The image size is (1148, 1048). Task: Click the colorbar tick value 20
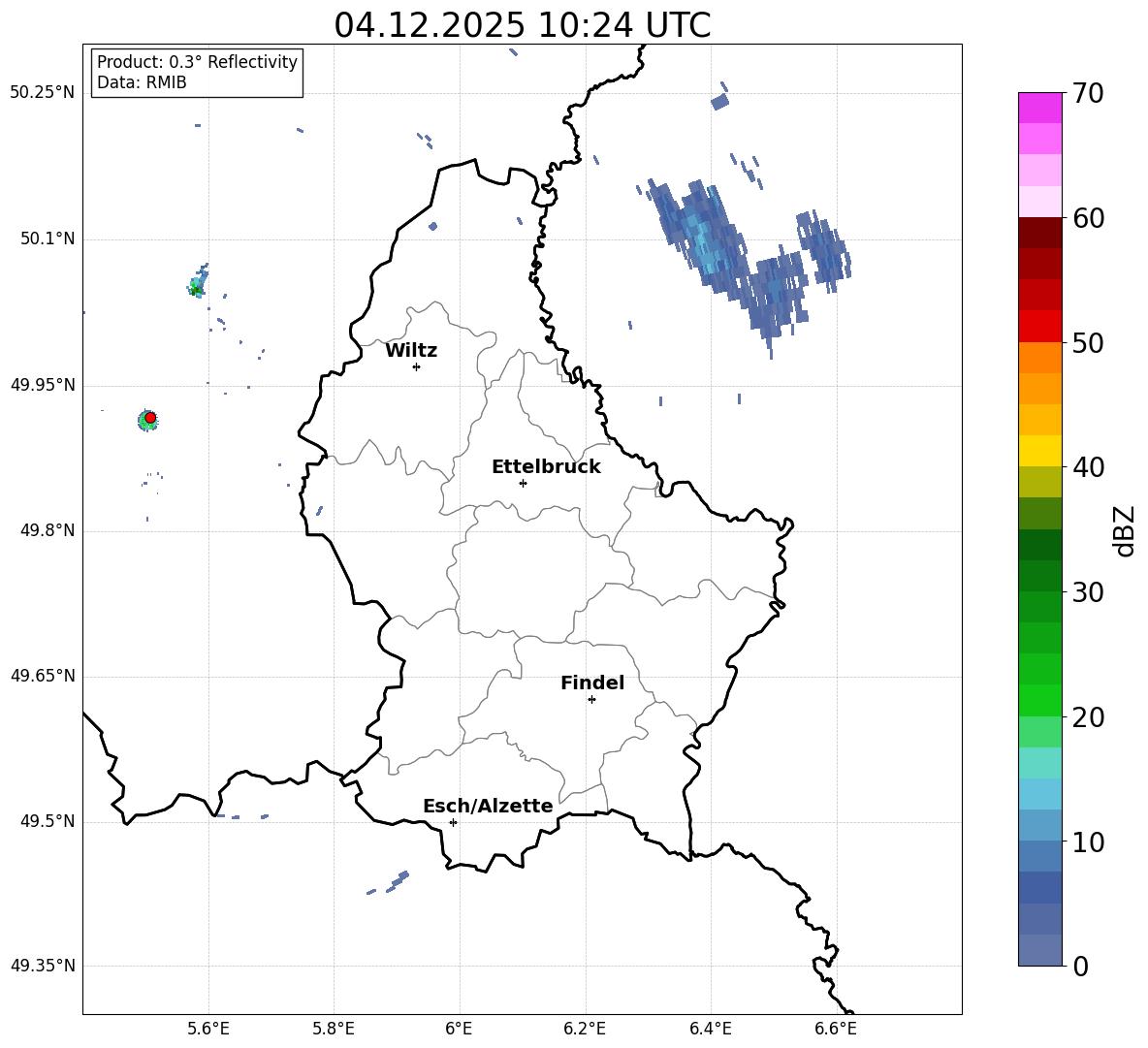tap(1088, 717)
